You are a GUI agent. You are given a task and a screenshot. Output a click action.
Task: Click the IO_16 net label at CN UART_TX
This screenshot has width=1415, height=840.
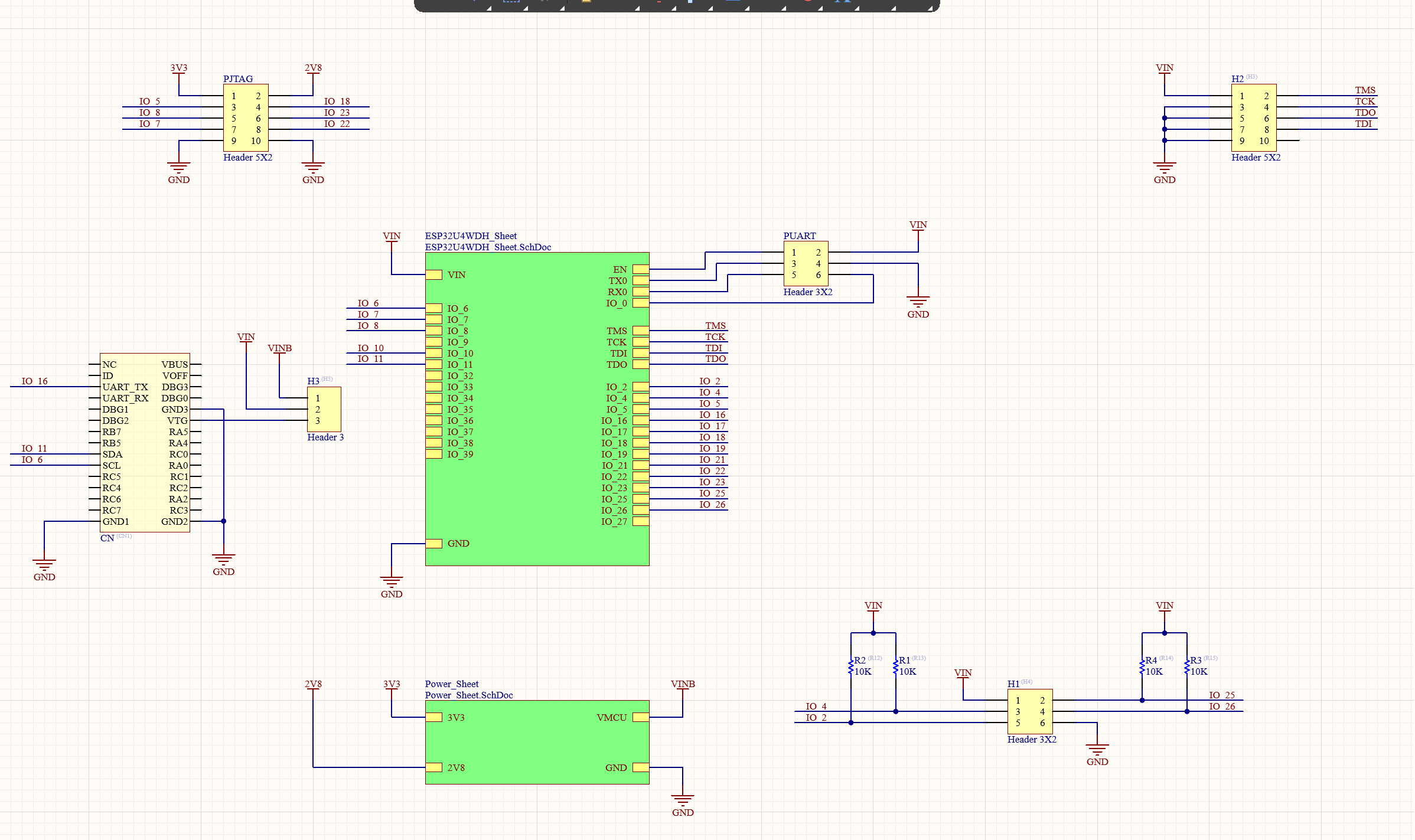pos(34,381)
